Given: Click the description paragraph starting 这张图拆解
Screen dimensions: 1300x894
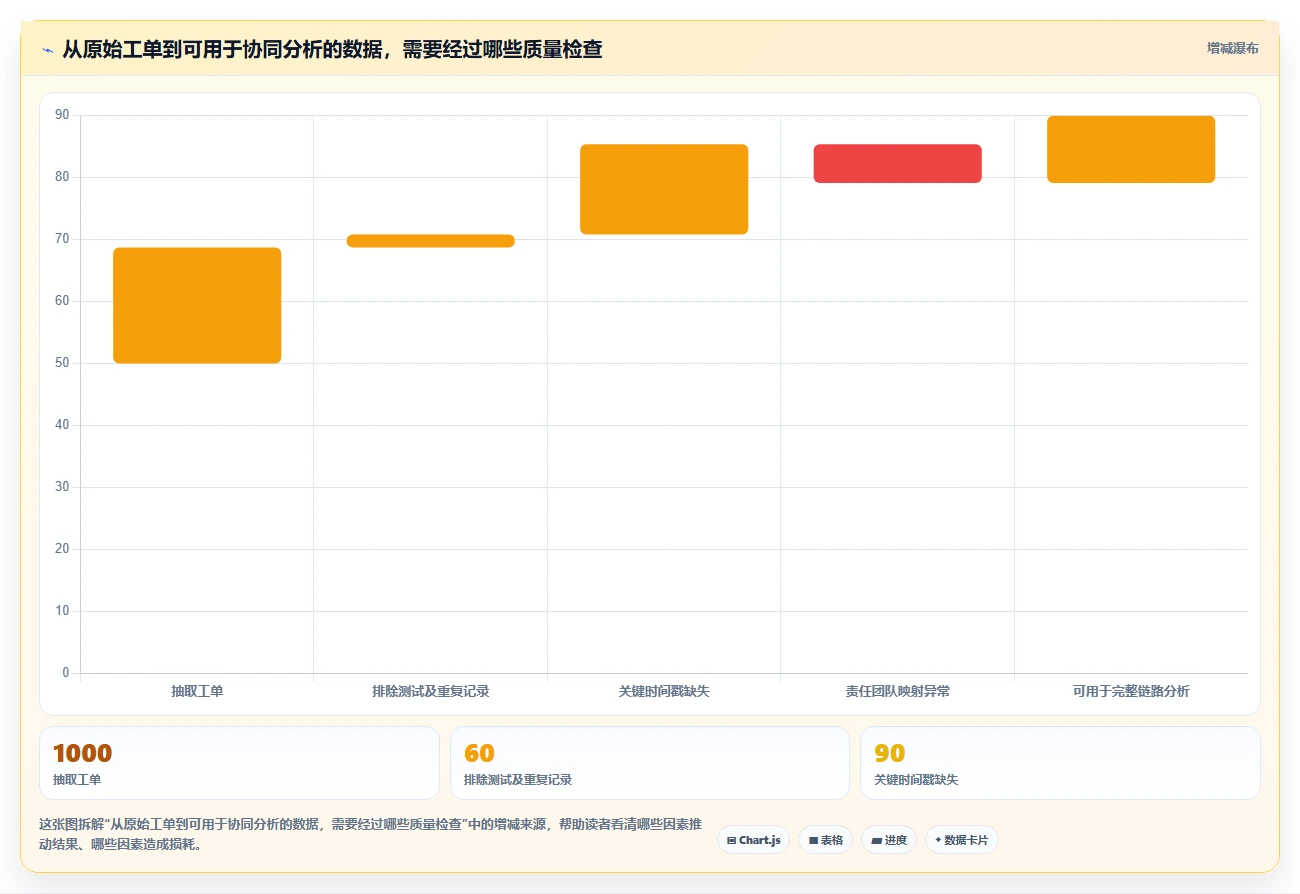Looking at the screenshot, I should point(370,834).
